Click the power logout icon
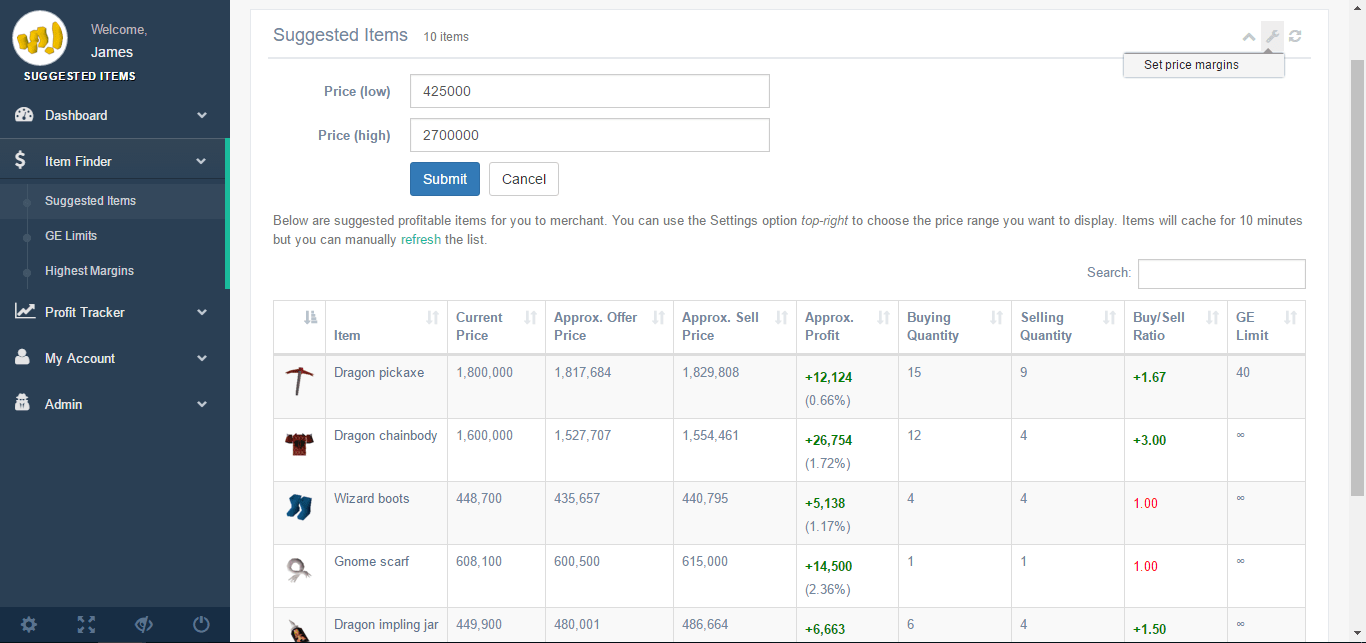The image size is (1366, 643). click(201, 625)
